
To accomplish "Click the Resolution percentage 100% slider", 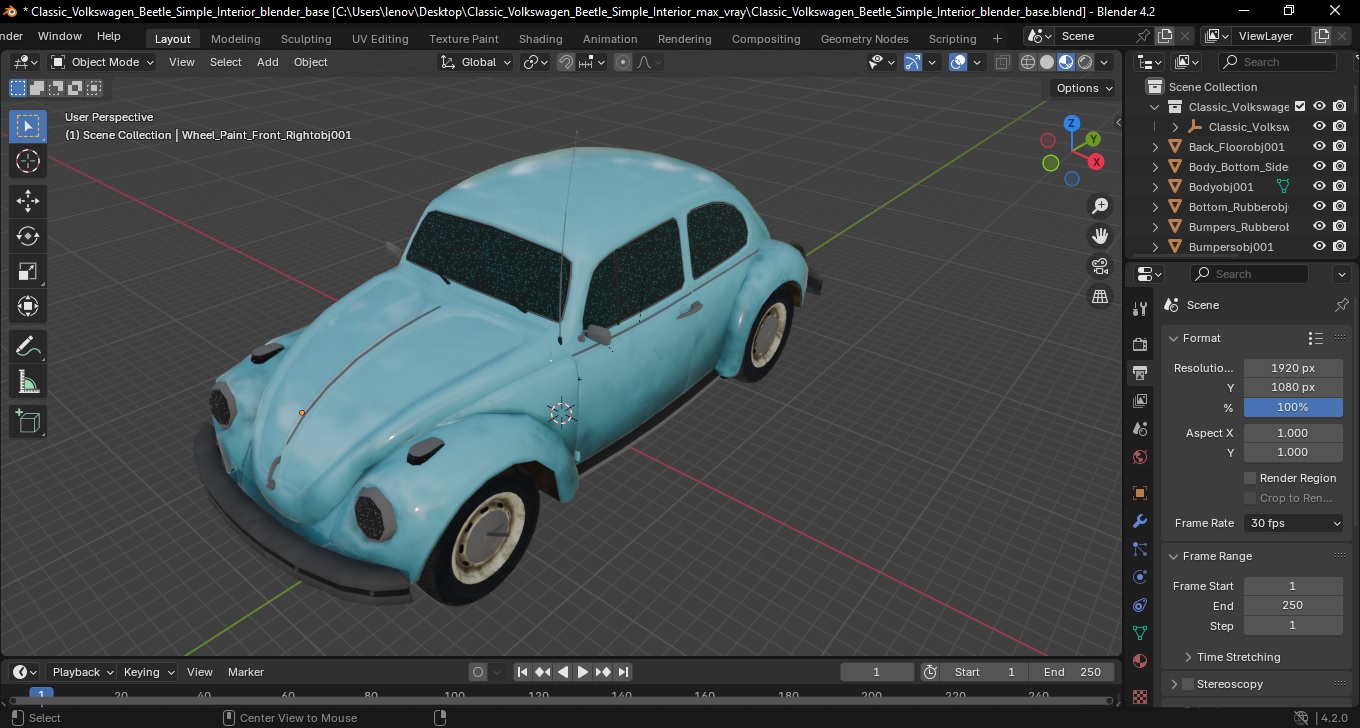I will point(1293,407).
